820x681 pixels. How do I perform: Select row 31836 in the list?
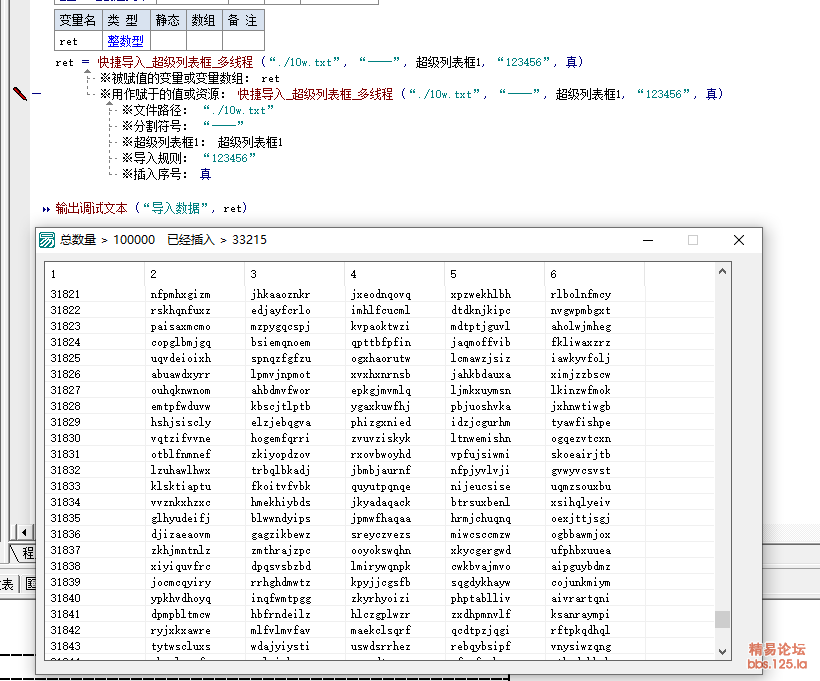[x=379, y=534]
